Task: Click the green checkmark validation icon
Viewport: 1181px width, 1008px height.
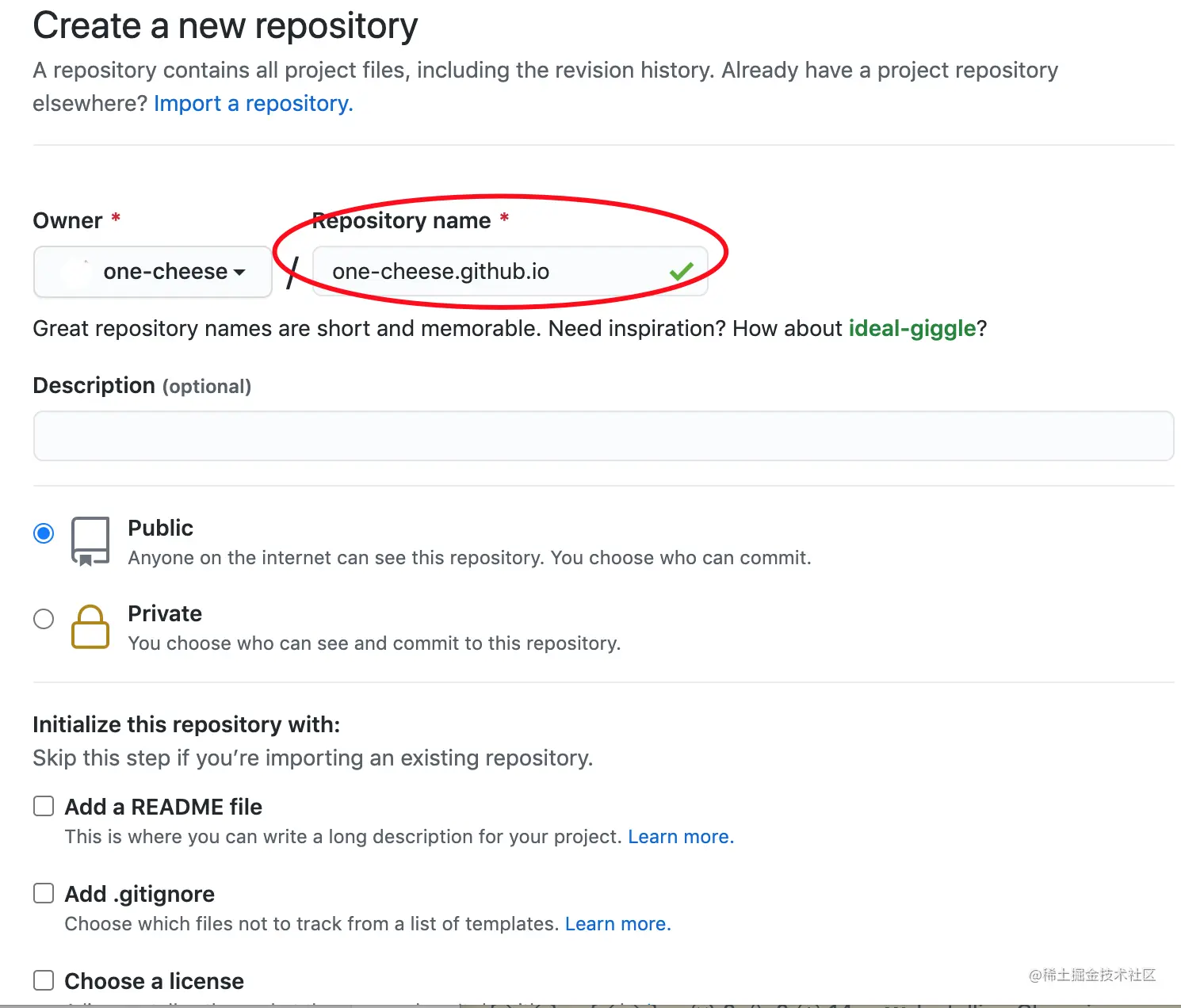Action: coord(681,272)
